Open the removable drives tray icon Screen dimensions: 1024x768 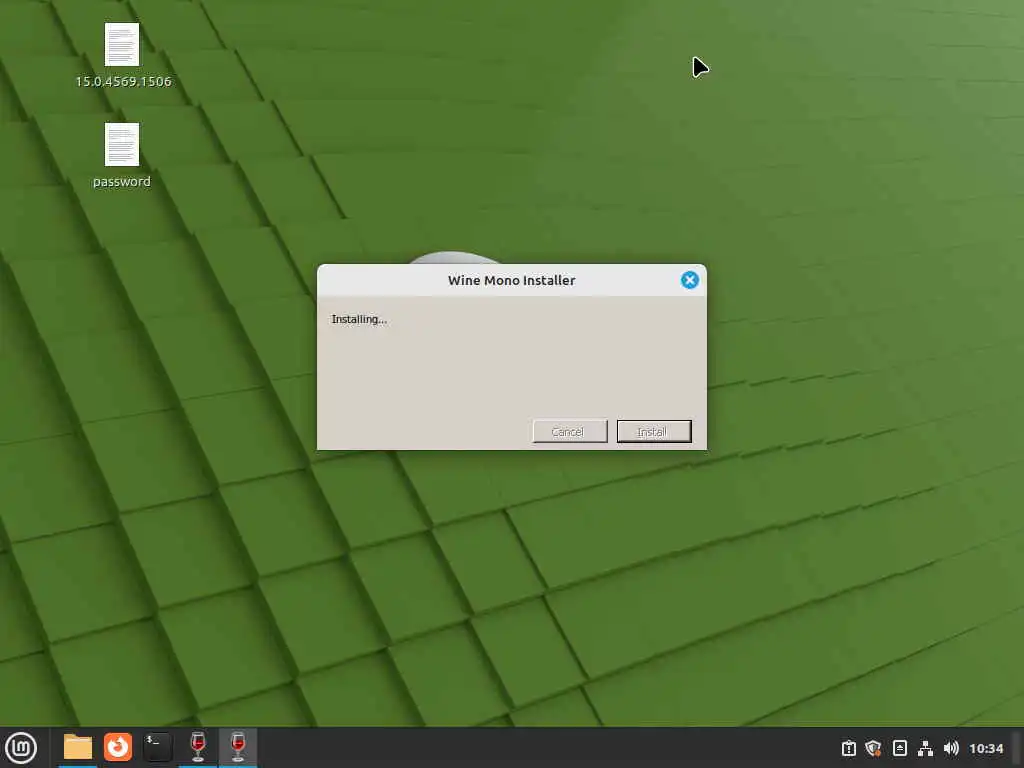tap(900, 748)
